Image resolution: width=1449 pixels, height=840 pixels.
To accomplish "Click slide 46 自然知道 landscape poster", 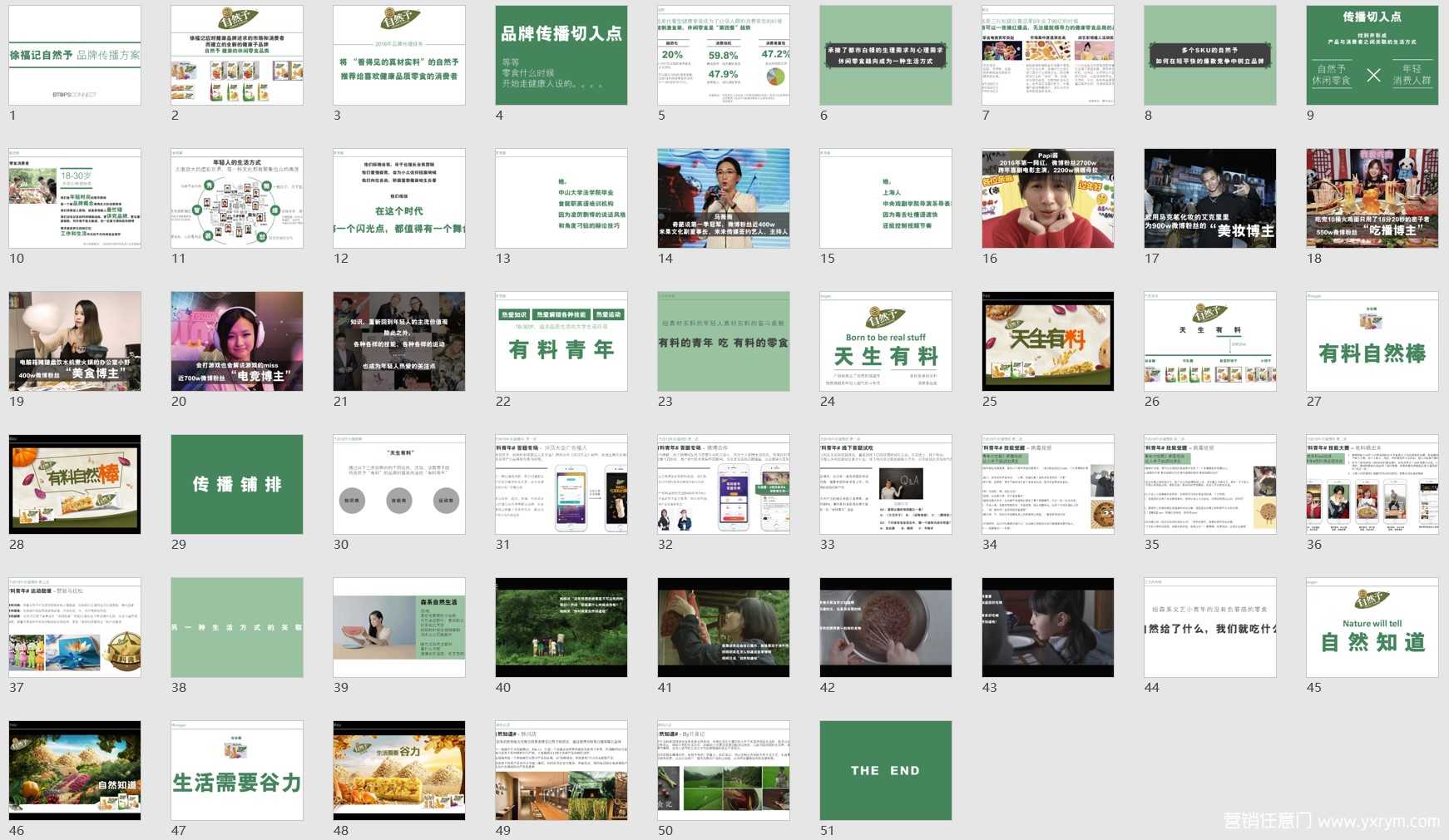I will click(75, 770).
